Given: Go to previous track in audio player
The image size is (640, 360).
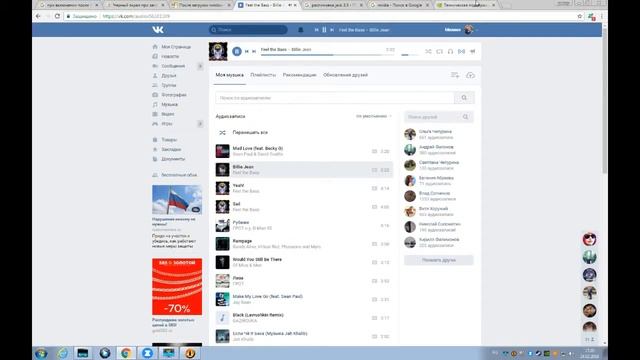Looking at the screenshot, I should pos(247,51).
